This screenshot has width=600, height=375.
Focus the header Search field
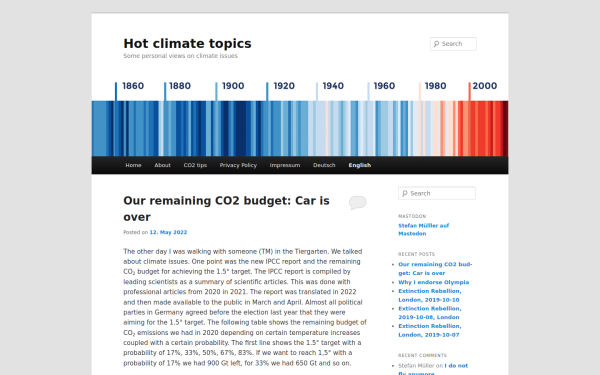pyautogui.click(x=453, y=44)
